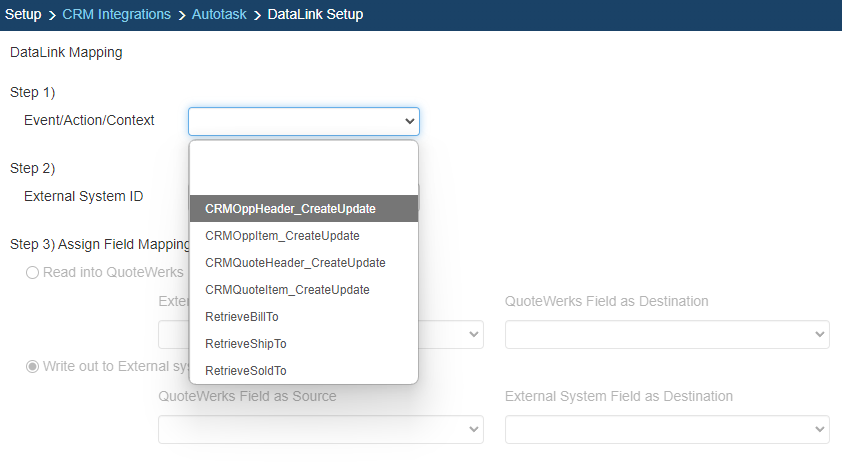
Task: Select CRMOppHeader_CreateUpdate from the dropdown list
Action: pyautogui.click(x=290, y=209)
